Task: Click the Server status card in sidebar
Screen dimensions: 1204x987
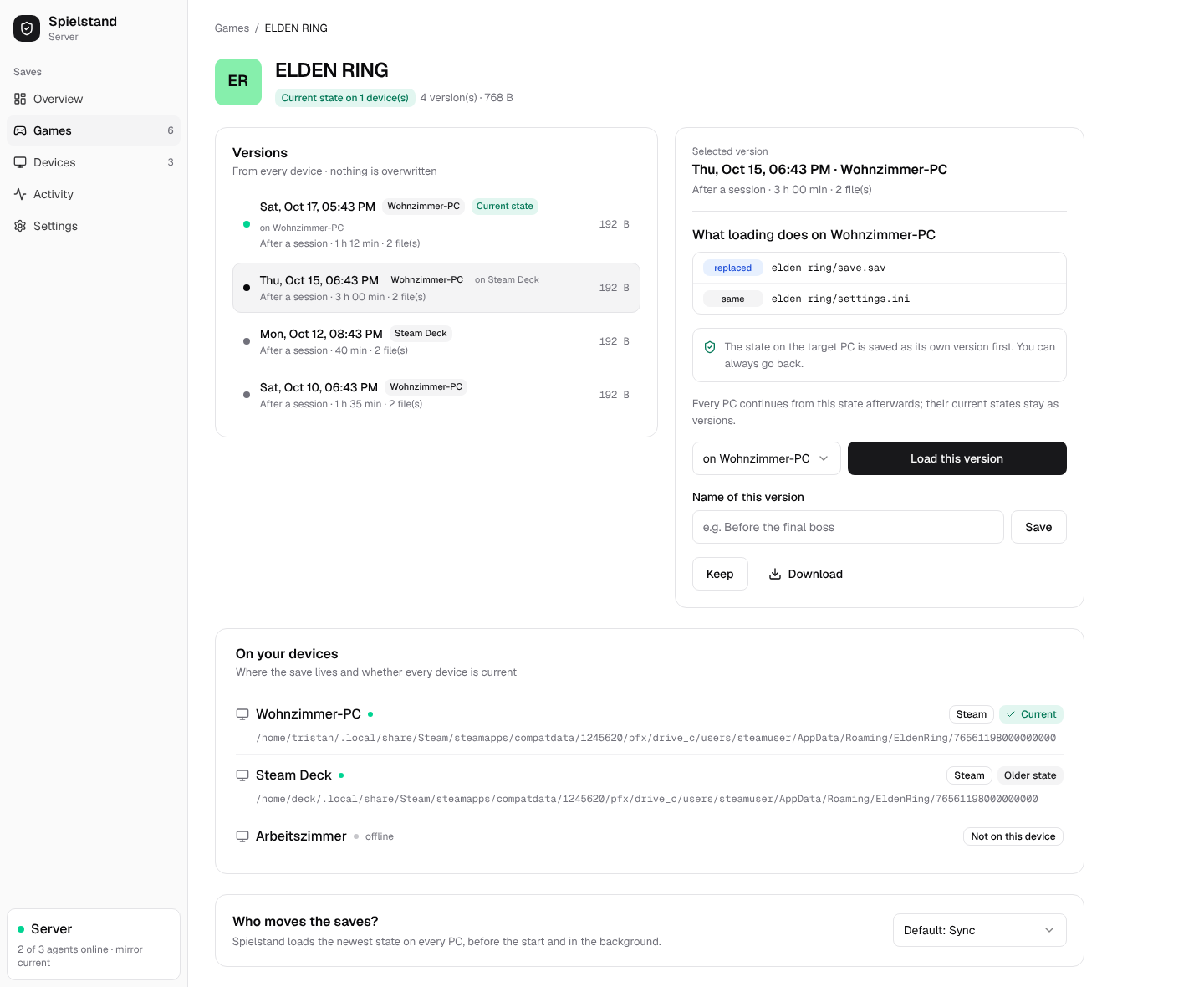Action: tap(94, 944)
